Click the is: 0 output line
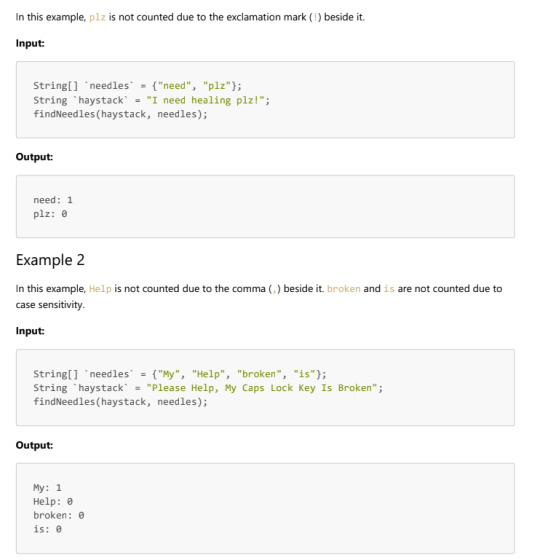 pyautogui.click(x=47, y=529)
